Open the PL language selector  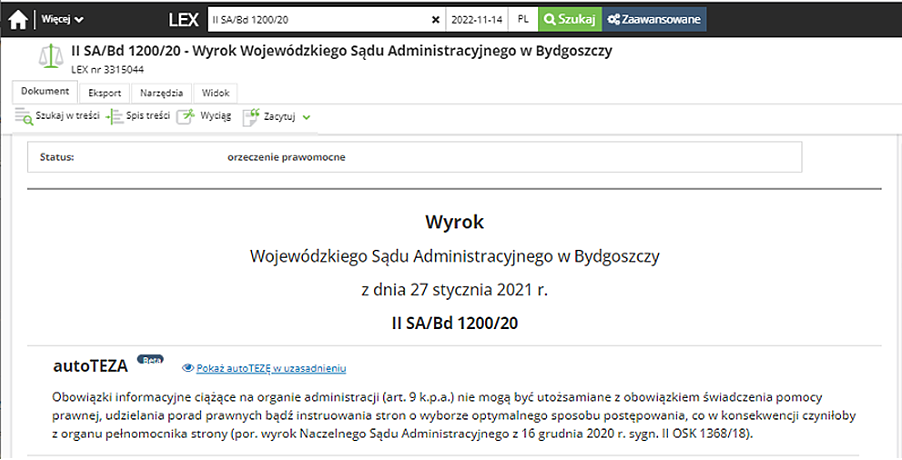[523, 19]
